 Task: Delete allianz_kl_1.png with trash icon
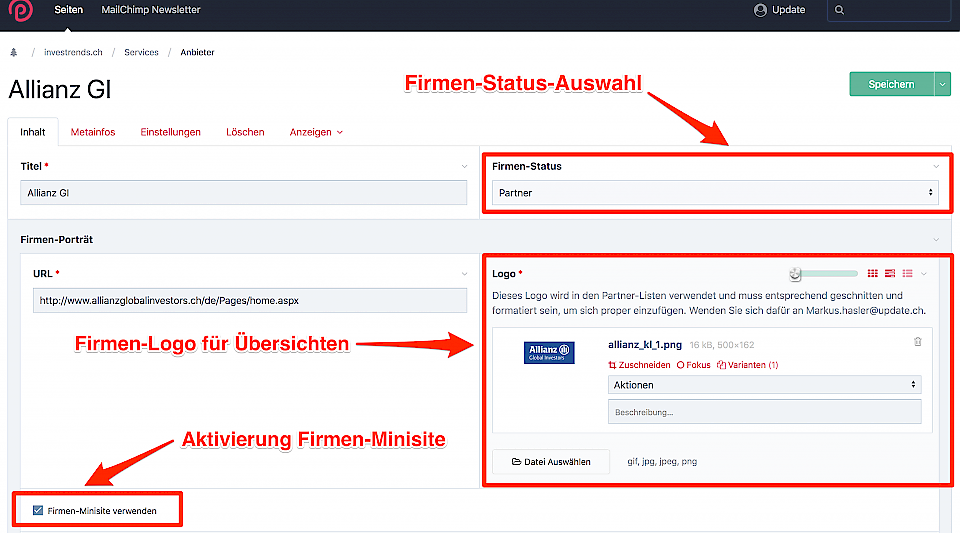tap(917, 342)
